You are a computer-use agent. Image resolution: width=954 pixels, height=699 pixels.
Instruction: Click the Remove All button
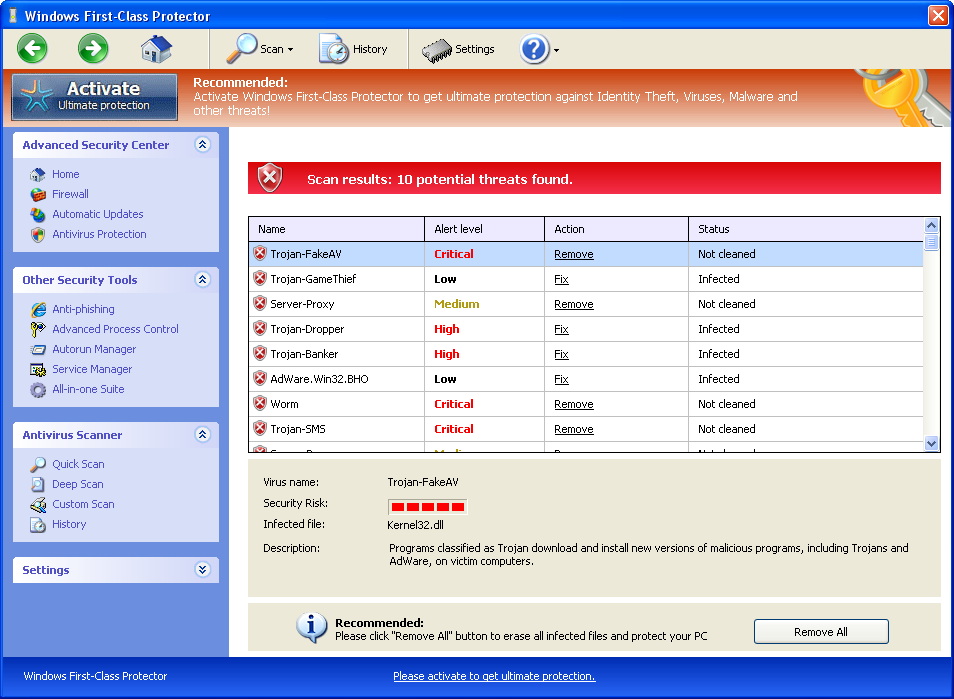(820, 631)
